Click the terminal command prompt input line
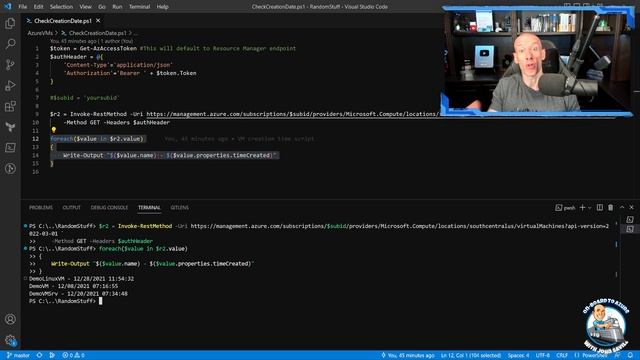 65,301
